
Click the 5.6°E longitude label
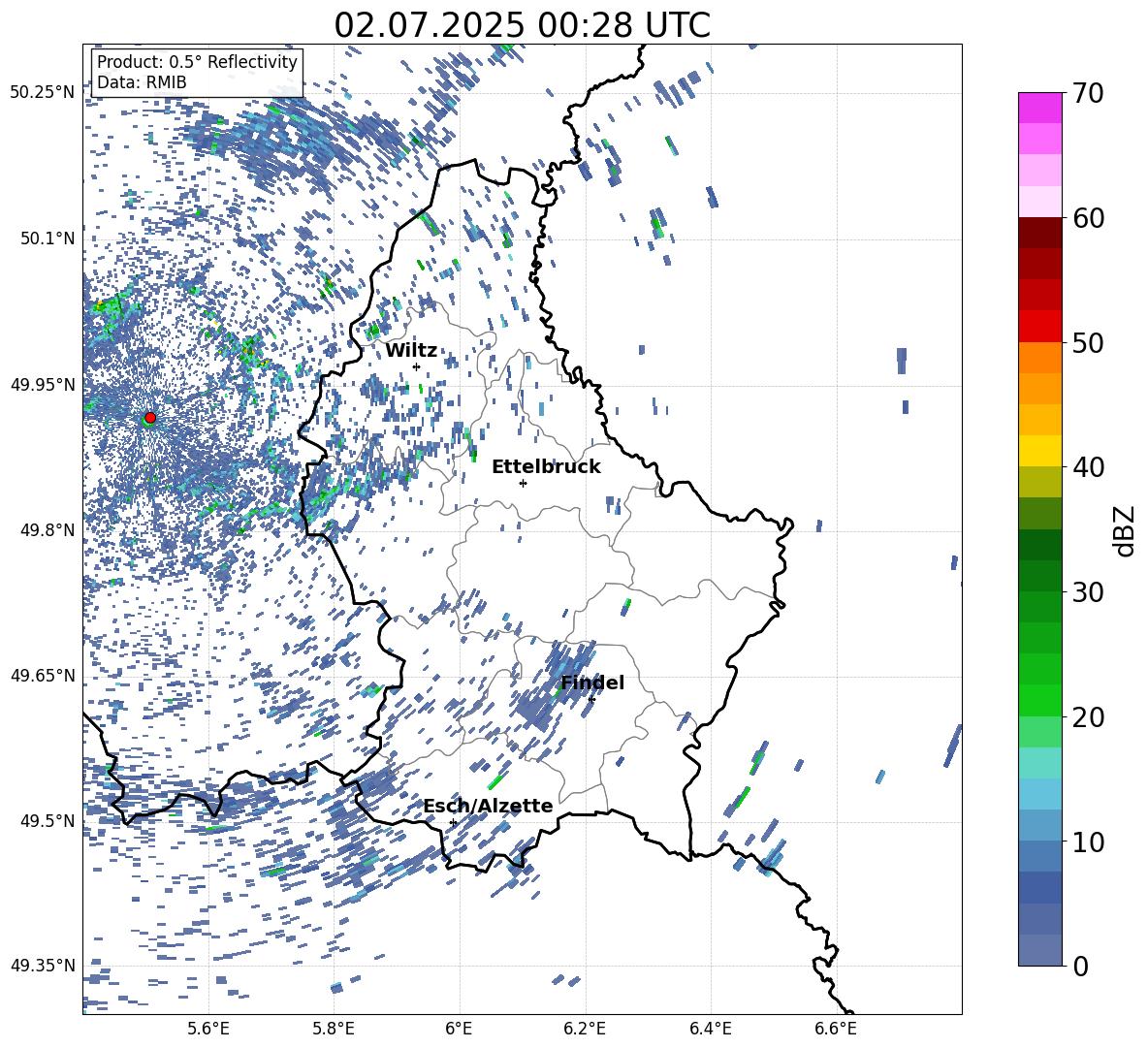point(208,1029)
